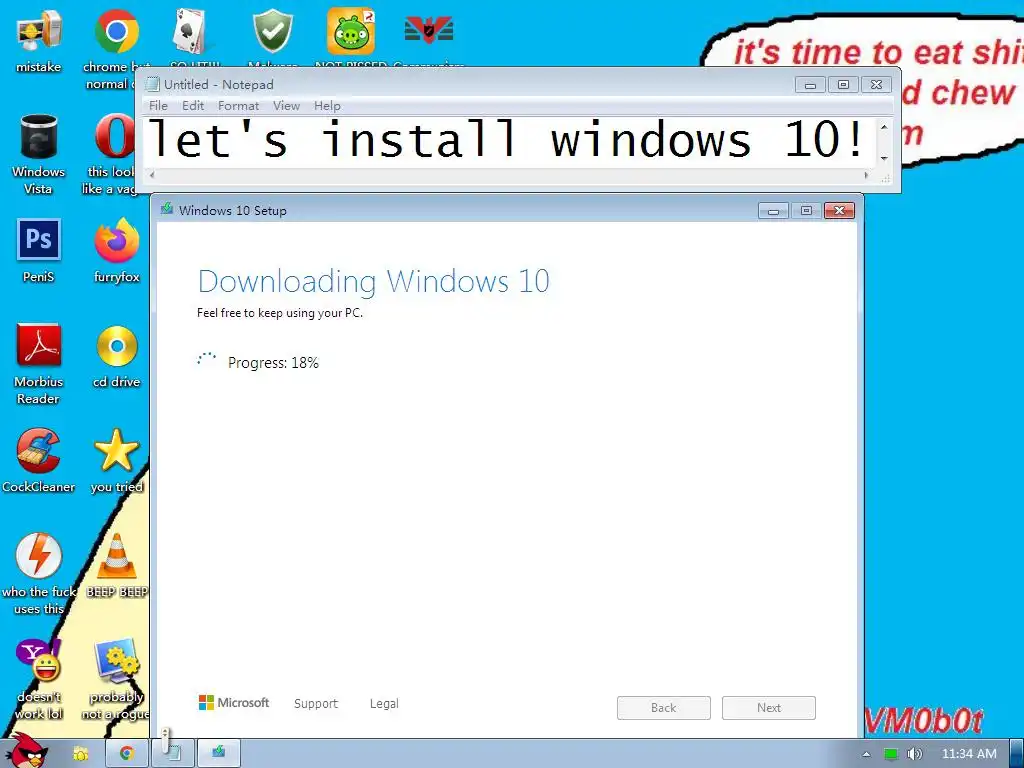1024x768 pixels.
Task: Open the Notepad File menu
Action: tap(158, 106)
